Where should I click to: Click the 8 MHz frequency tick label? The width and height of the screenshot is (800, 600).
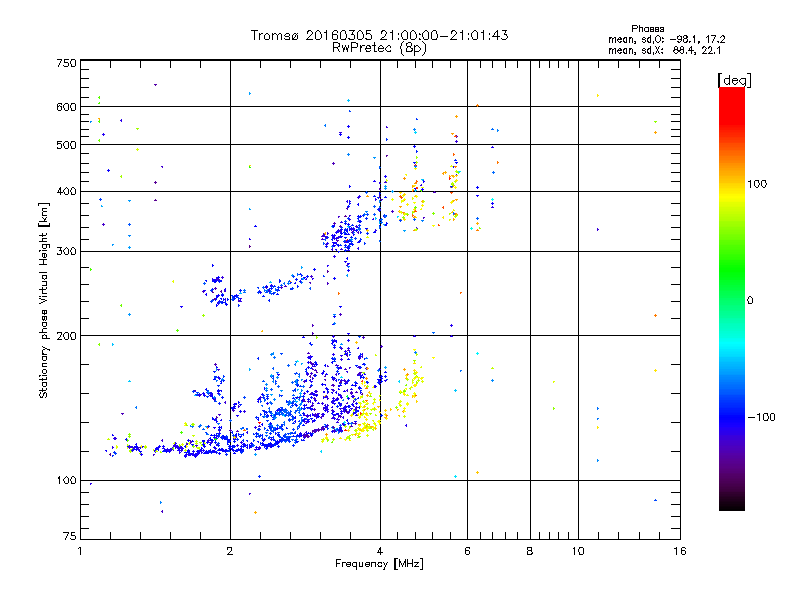coord(530,552)
